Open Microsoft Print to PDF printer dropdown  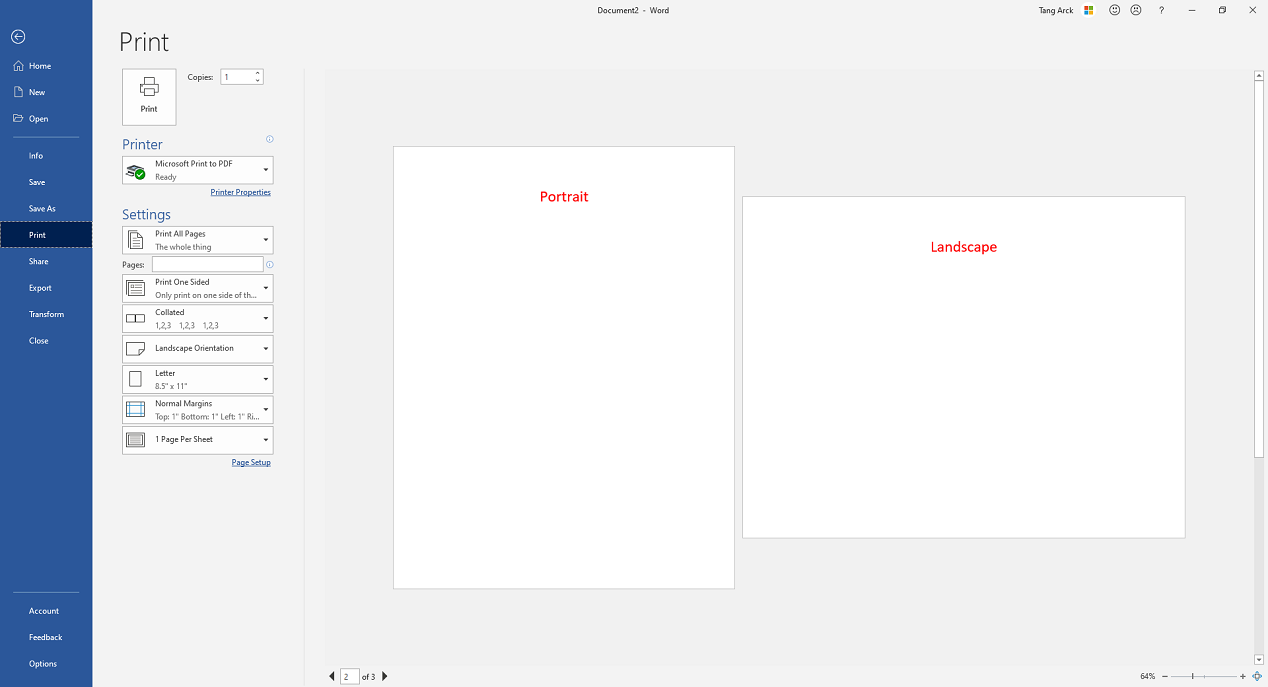coord(197,170)
